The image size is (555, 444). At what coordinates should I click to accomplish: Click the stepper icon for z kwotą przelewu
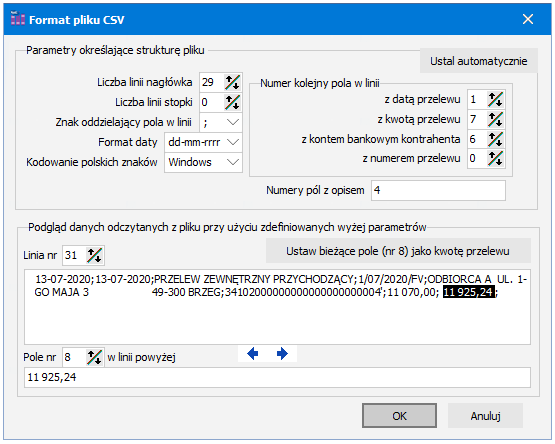tap(495, 119)
